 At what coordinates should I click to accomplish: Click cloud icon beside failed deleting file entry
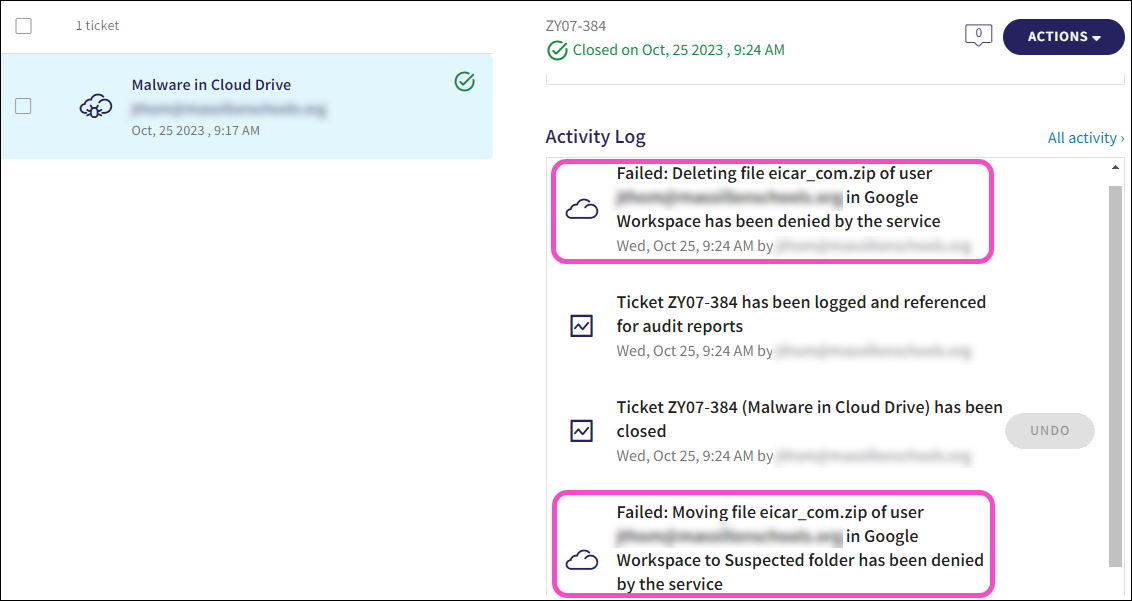582,210
